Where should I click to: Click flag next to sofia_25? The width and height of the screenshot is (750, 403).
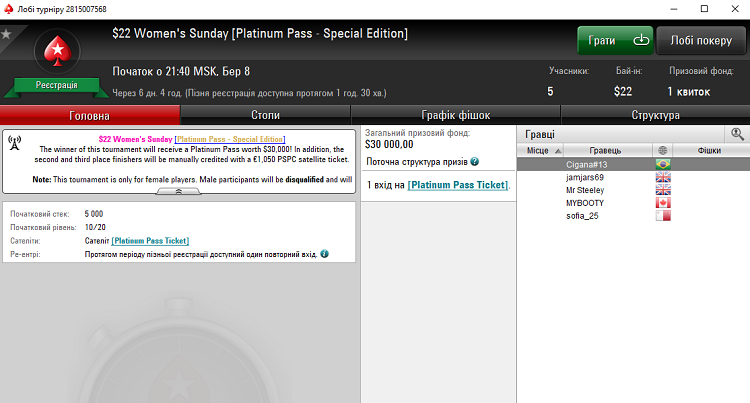tap(663, 216)
